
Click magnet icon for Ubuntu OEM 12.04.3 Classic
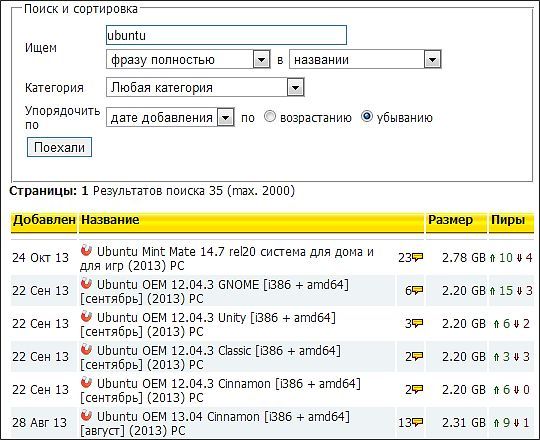(86, 349)
